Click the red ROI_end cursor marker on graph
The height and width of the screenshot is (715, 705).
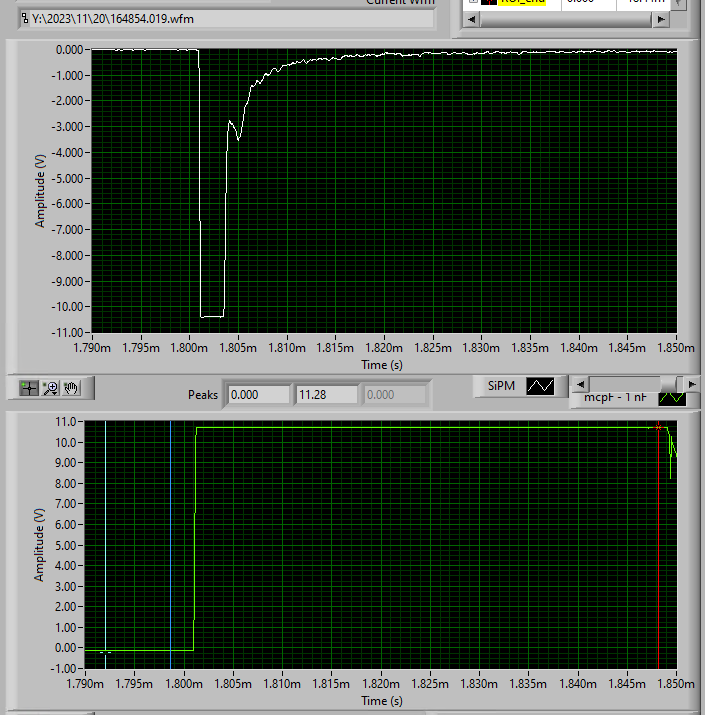click(658, 427)
